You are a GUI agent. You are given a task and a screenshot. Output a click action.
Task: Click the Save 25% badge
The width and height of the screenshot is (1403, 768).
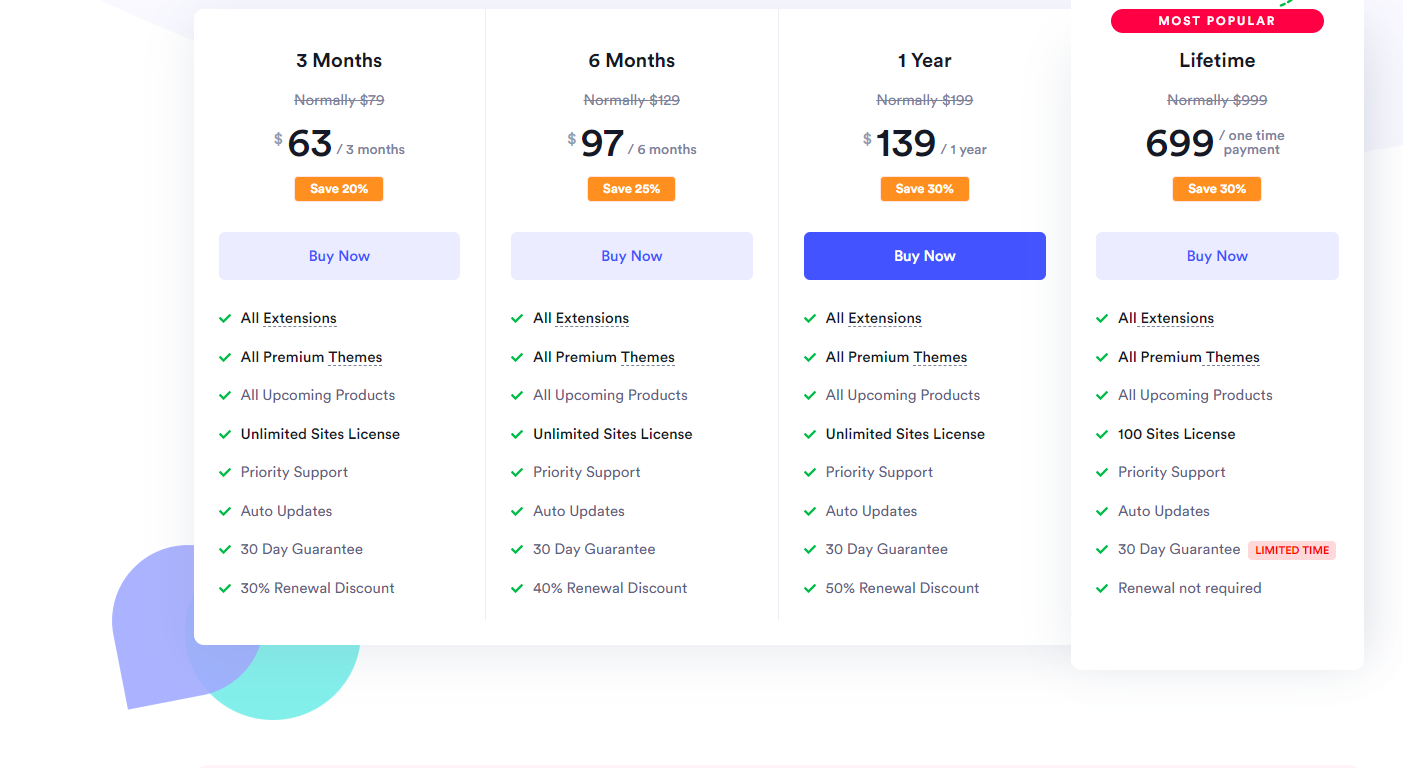point(631,189)
